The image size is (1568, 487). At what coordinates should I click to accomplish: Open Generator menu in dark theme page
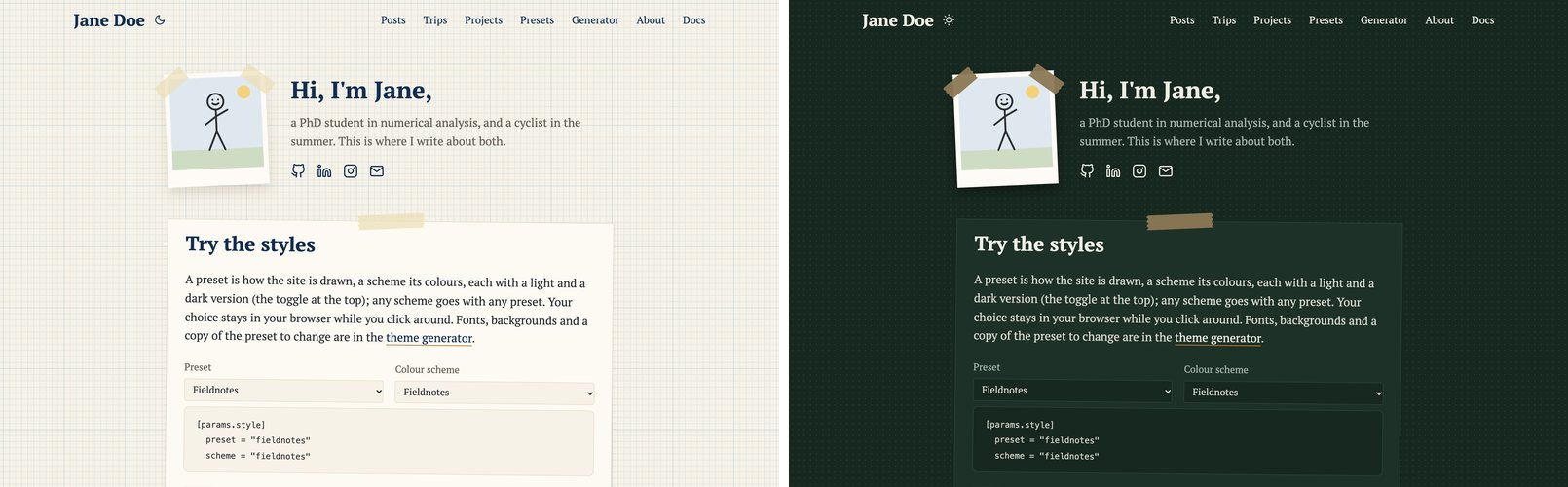(1384, 19)
